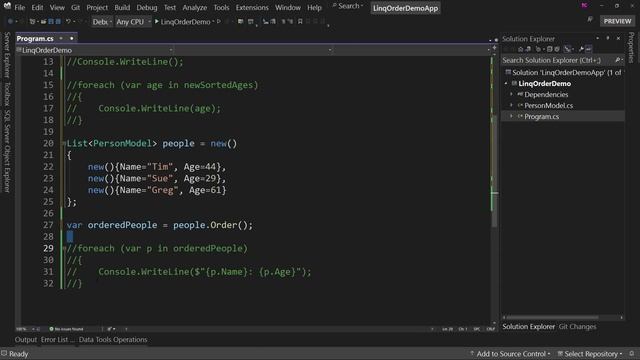Image resolution: width=640 pixels, height=360 pixels.
Task: Click the split editor icon above scrollbar
Action: [x=494, y=48]
